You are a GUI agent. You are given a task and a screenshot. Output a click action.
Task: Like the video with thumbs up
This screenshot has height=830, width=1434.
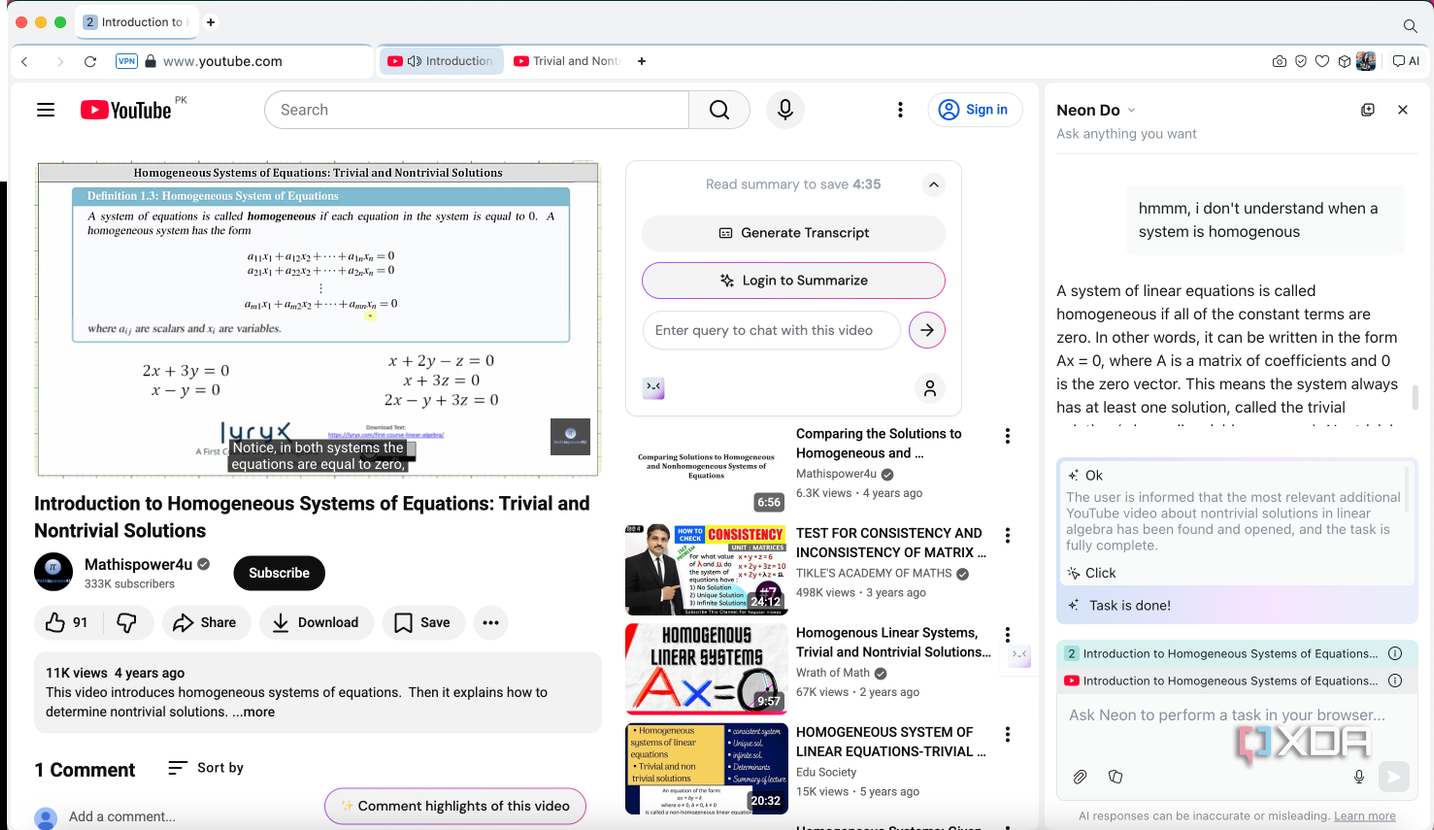pos(66,622)
